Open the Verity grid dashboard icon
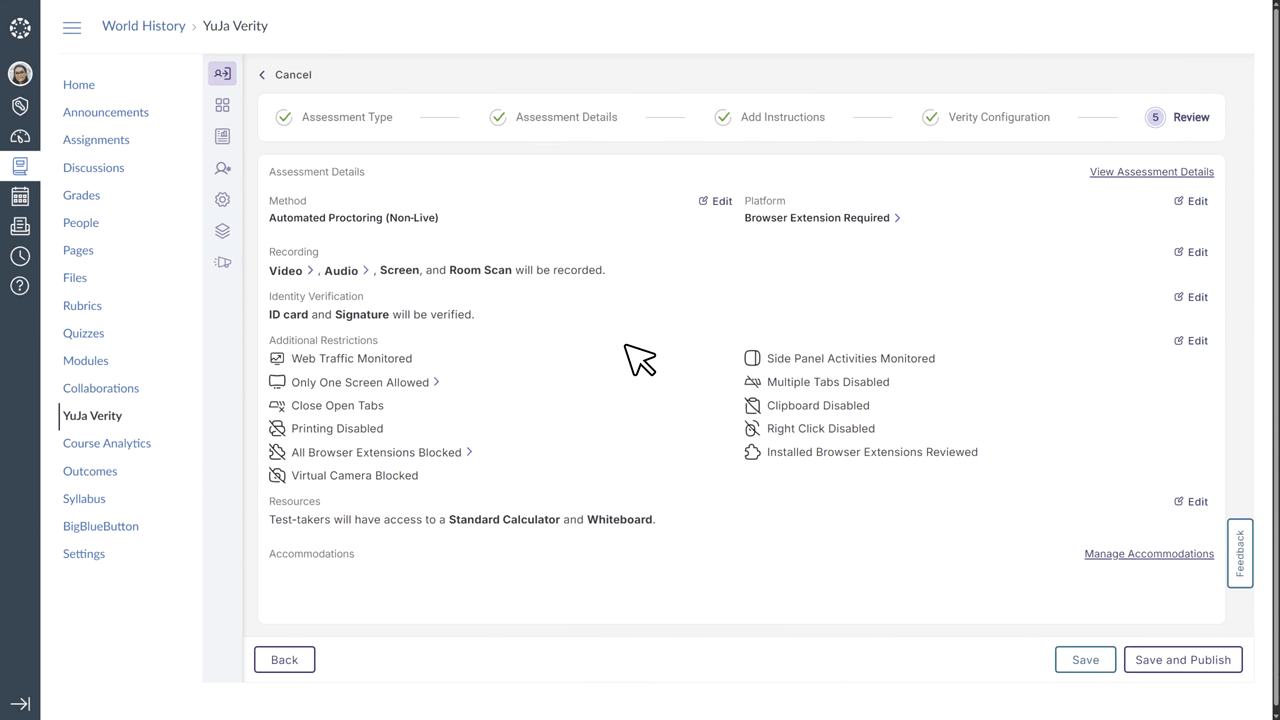The width and height of the screenshot is (1280, 720). pyautogui.click(x=222, y=105)
